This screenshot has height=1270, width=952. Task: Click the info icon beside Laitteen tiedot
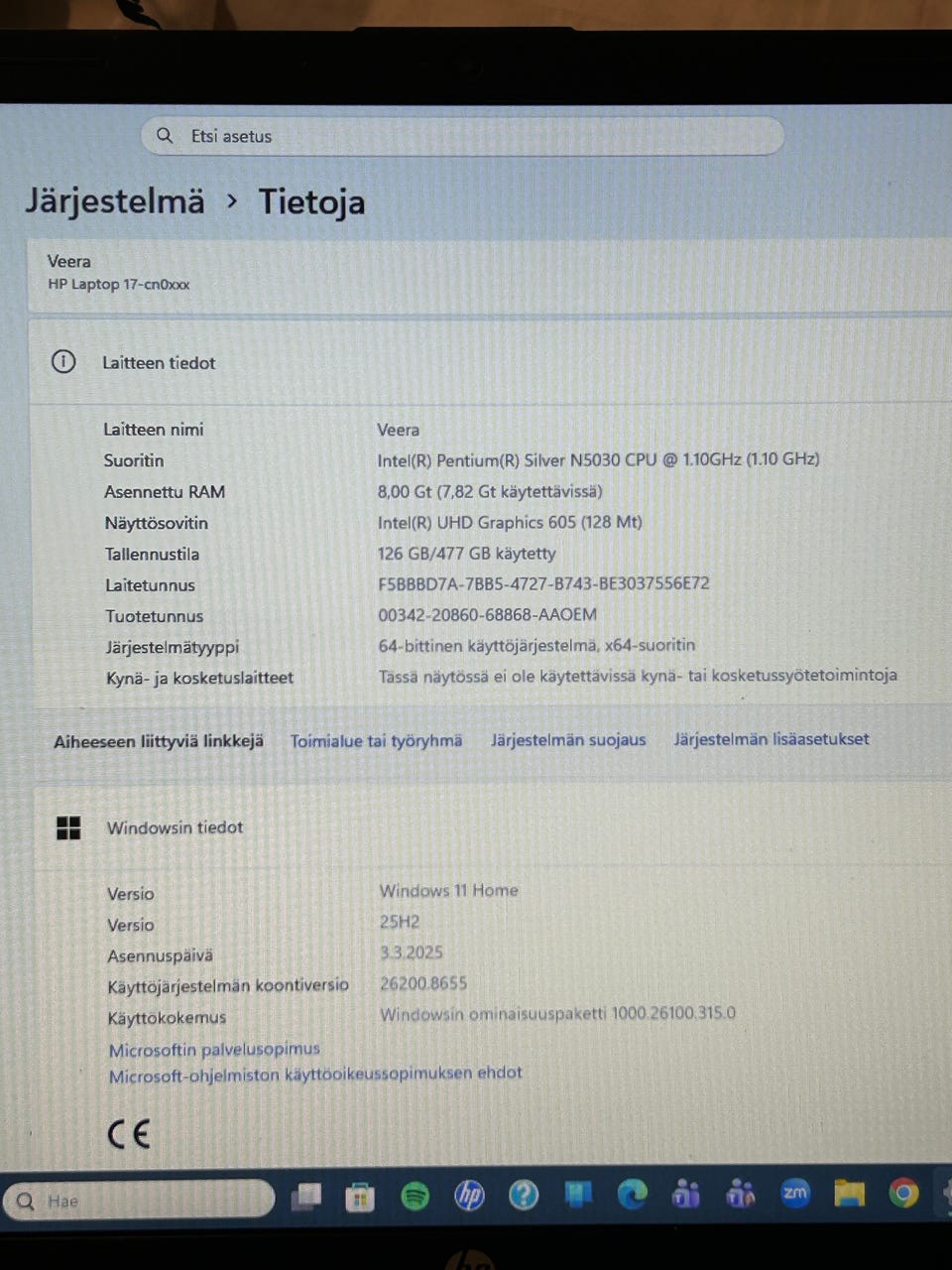63,362
